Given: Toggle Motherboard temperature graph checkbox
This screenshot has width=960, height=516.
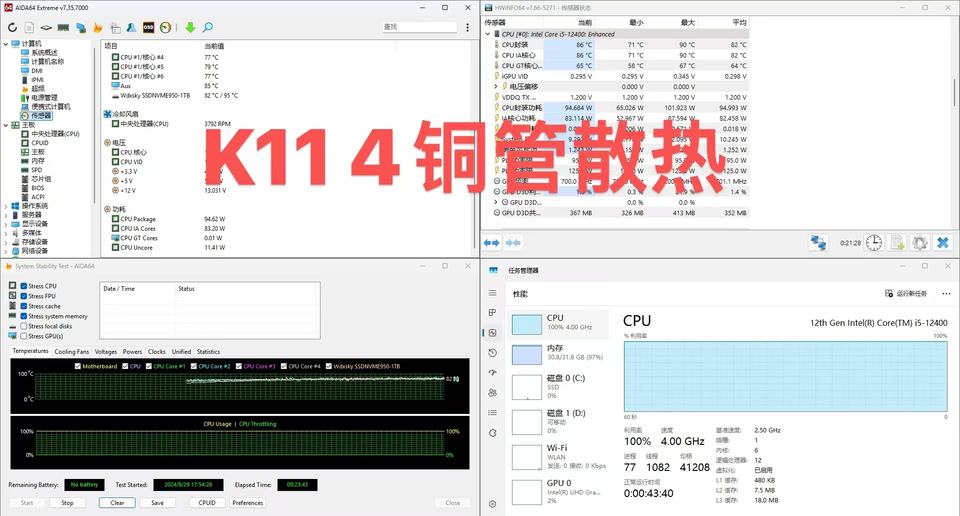Looking at the screenshot, I should click(78, 366).
